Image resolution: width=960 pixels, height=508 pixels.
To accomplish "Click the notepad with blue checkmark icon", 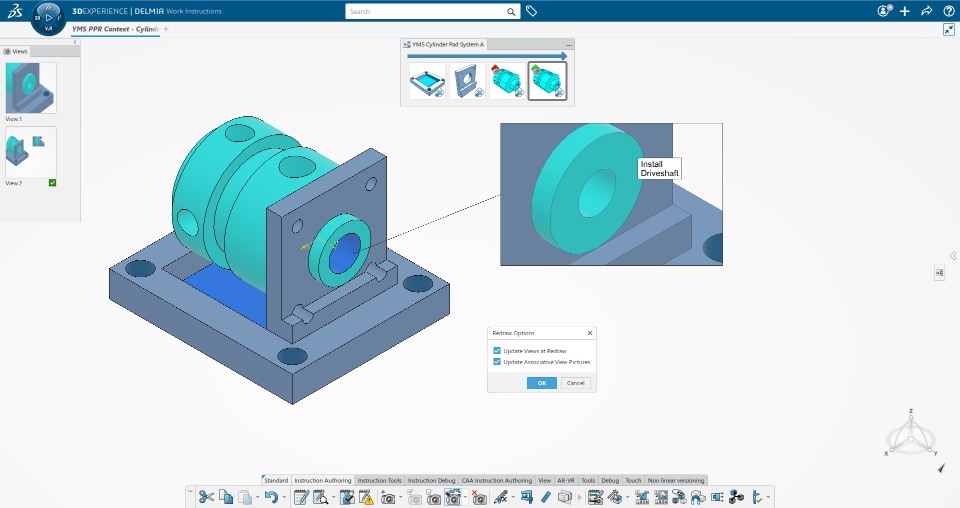I will pyautogui.click(x=347, y=497).
